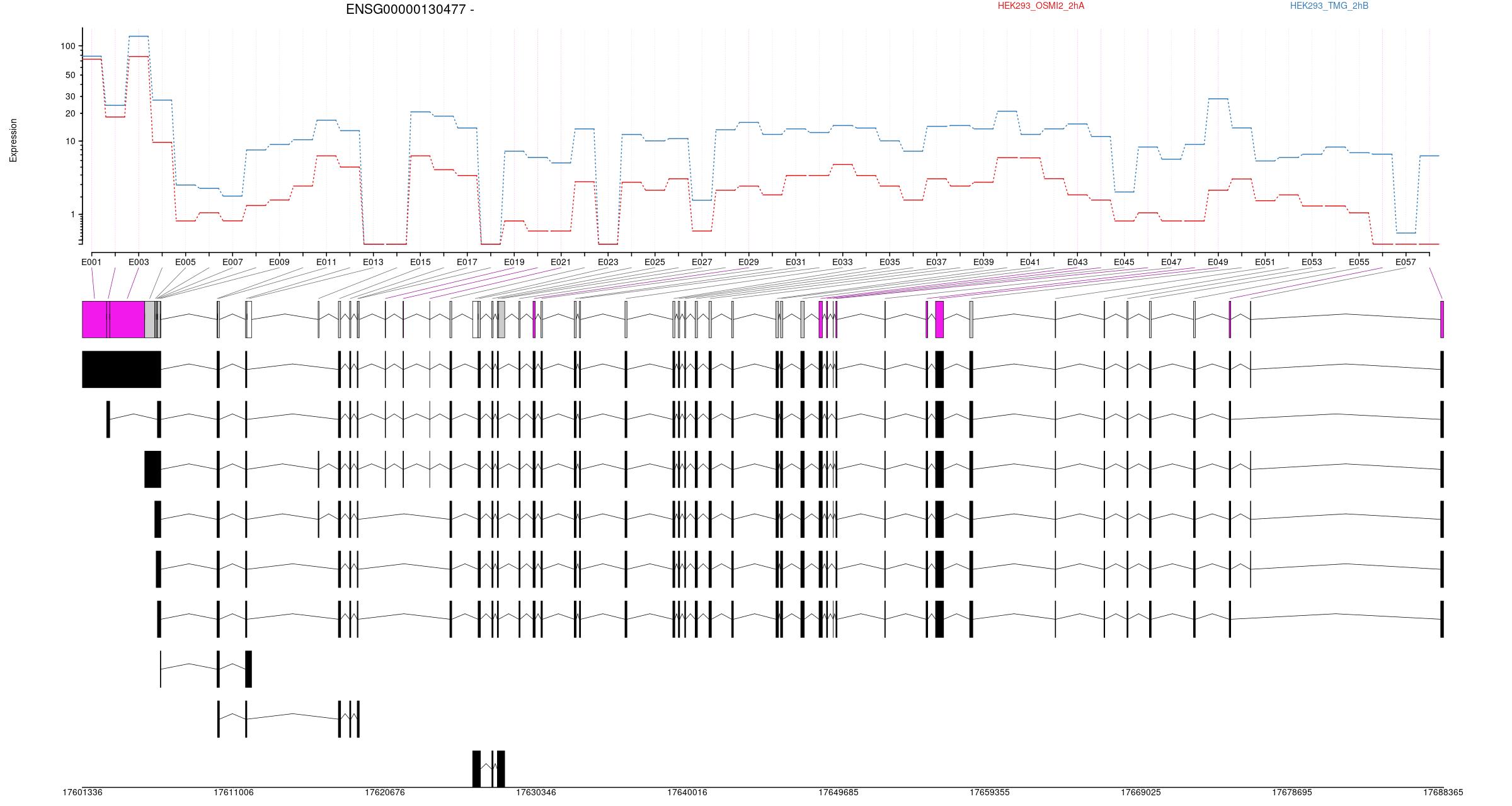Select exon bin label E055
This screenshot has width=1512, height=806.
[1359, 262]
